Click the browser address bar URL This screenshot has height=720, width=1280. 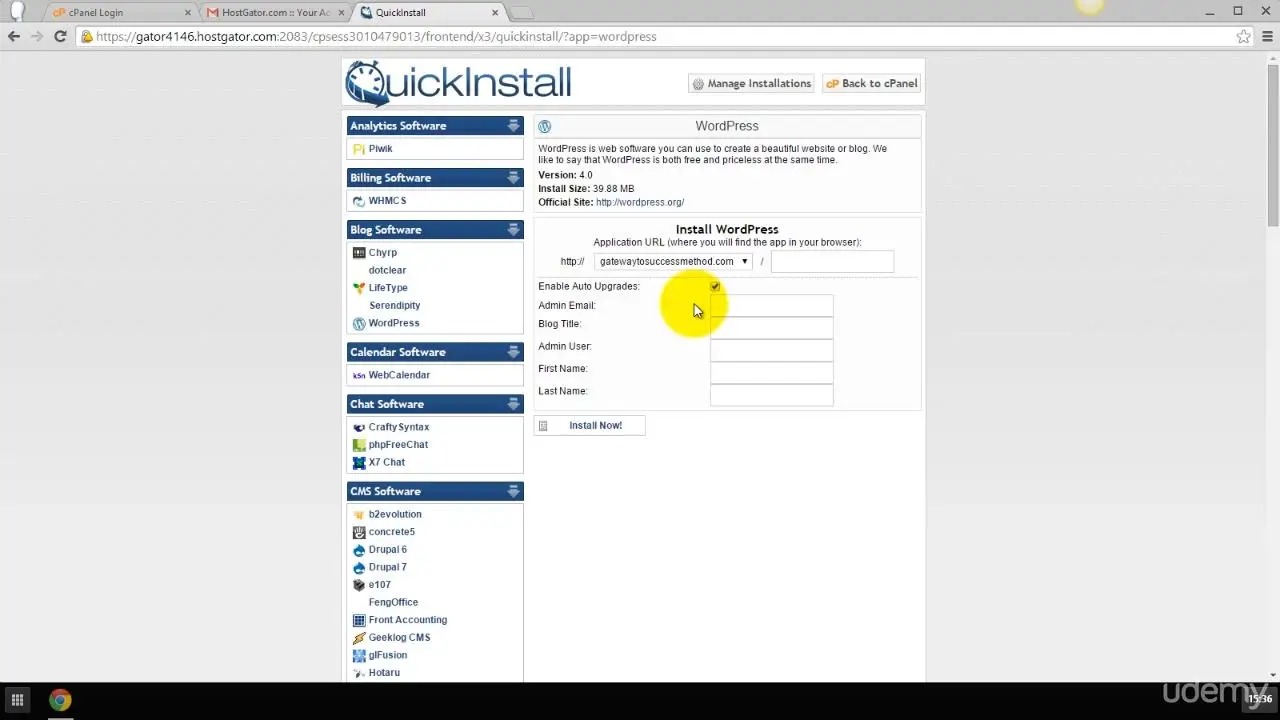click(376, 37)
